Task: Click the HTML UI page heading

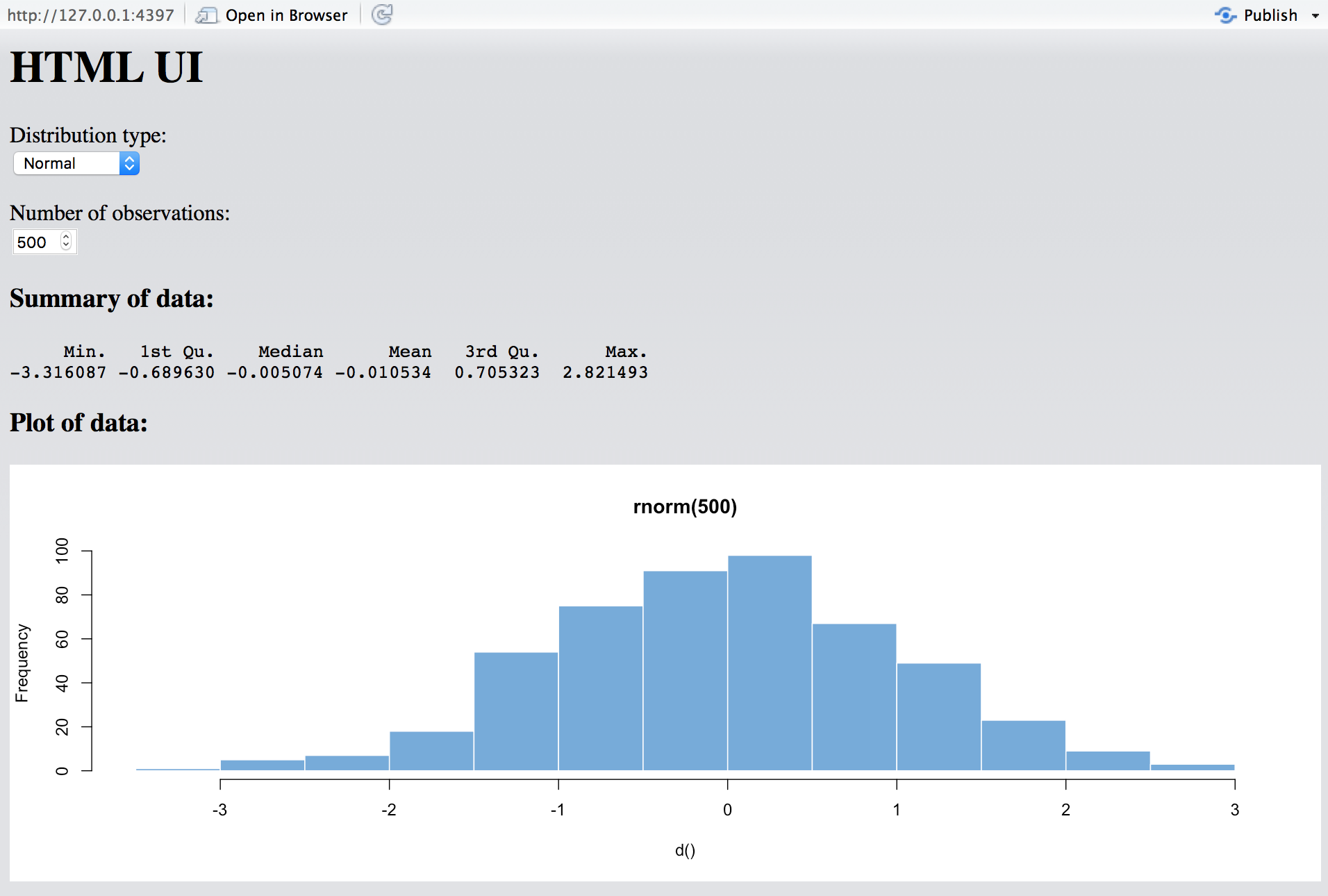Action: point(106,66)
